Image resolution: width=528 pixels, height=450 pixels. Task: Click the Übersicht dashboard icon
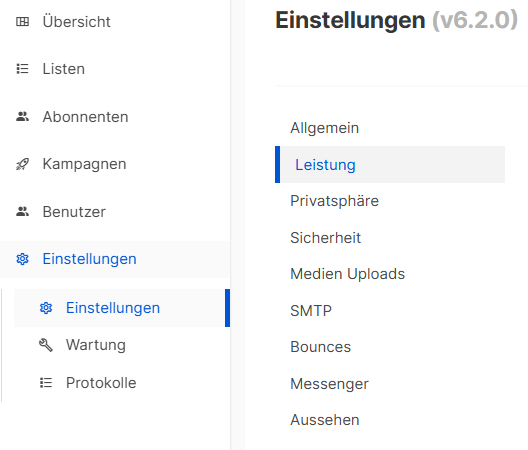[23, 22]
